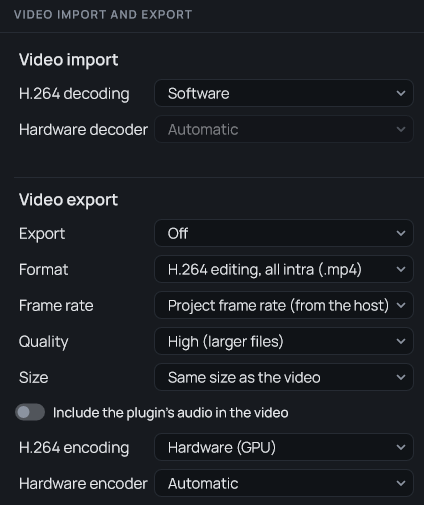This screenshot has width=424, height=505.
Task: Click the 'Size' label
Action: (x=34, y=377)
